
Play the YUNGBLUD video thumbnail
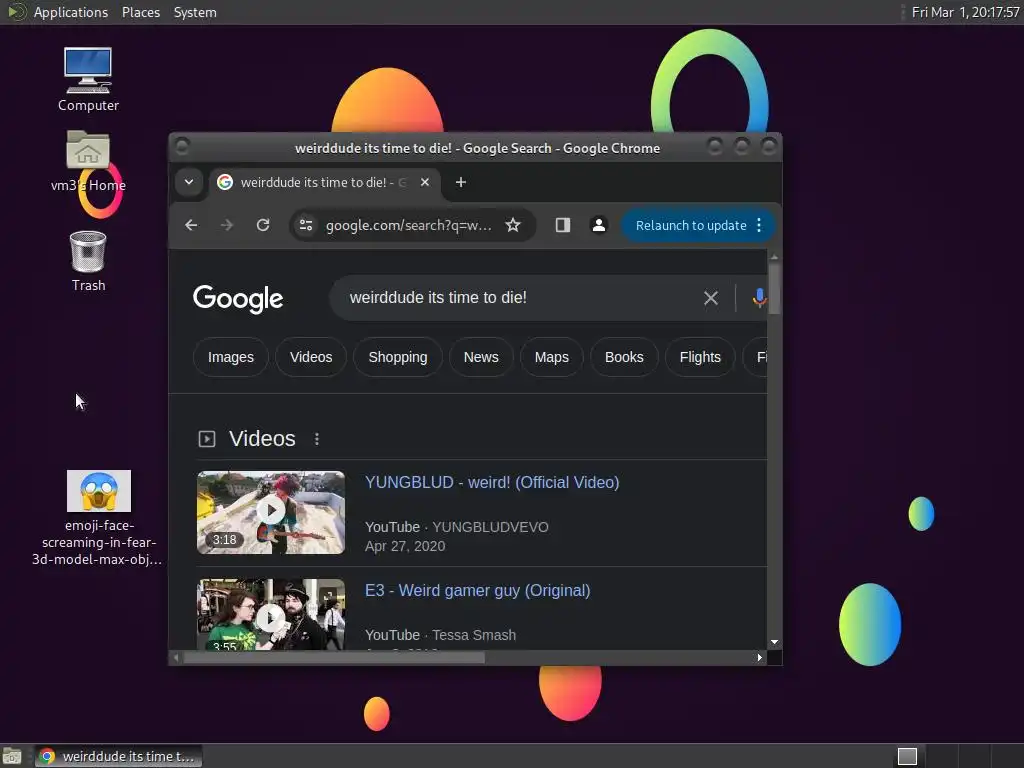coord(271,513)
